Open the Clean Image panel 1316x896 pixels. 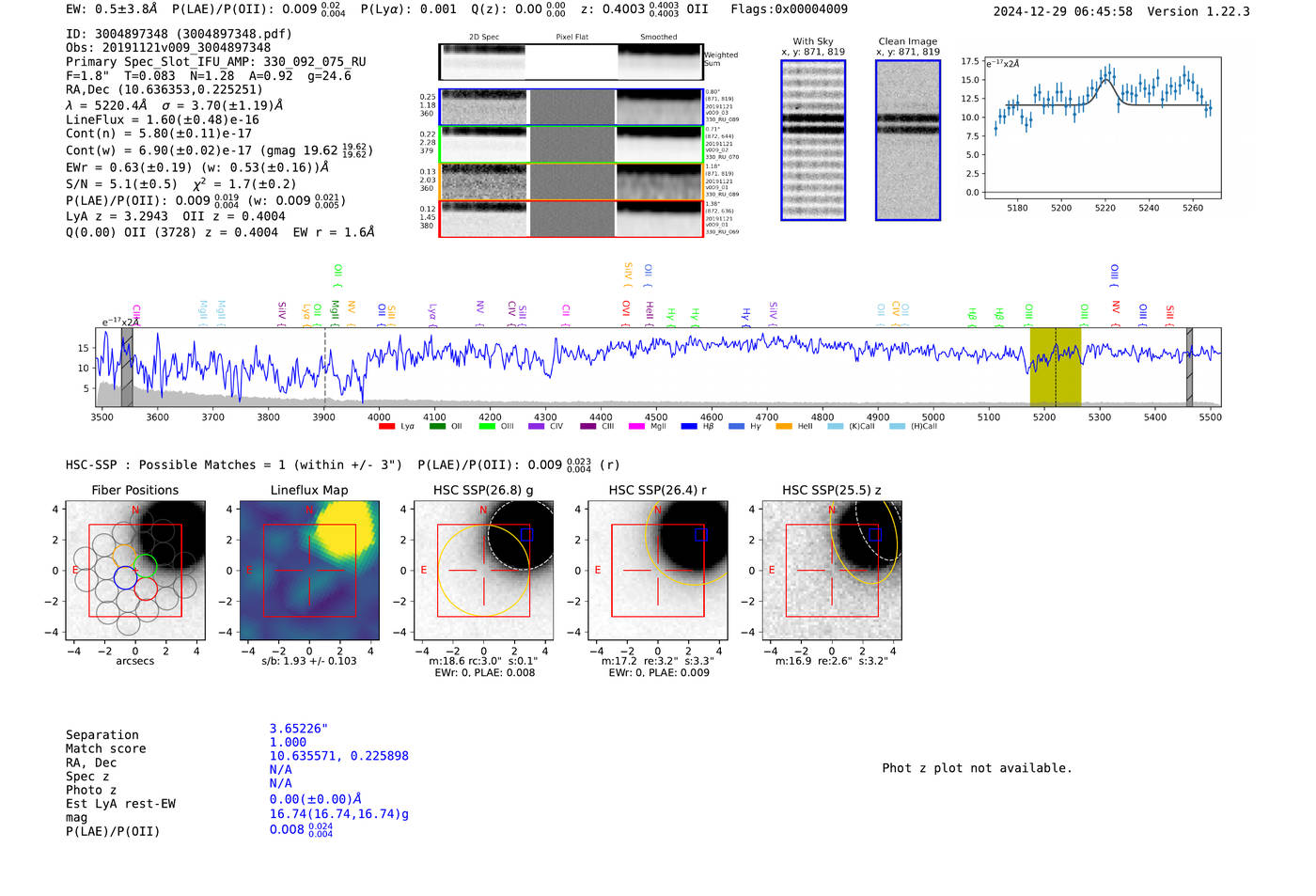(908, 140)
